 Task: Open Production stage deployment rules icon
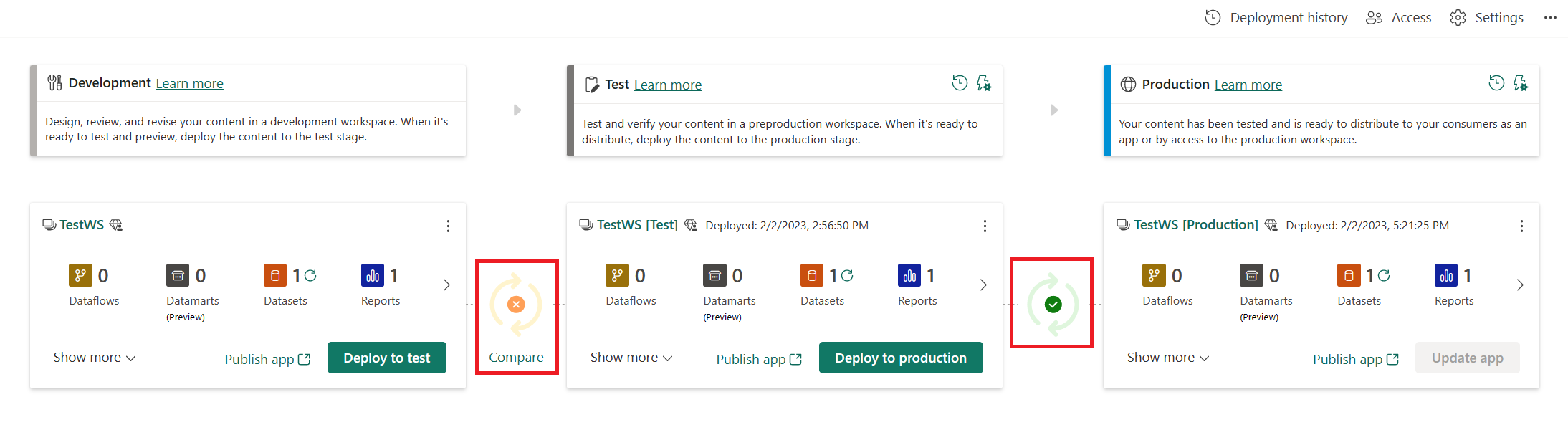[1521, 83]
